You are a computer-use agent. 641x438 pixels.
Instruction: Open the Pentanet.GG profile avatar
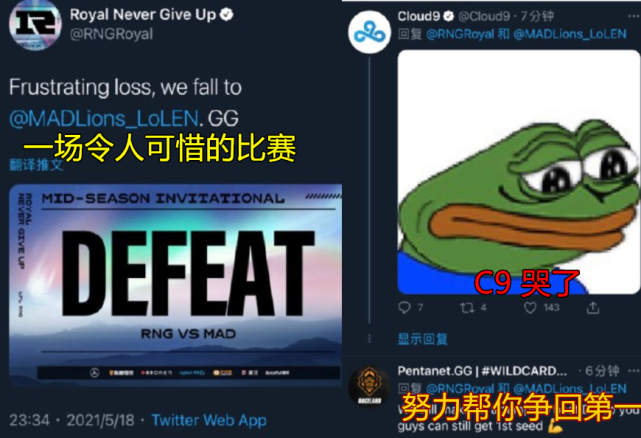coord(370,386)
